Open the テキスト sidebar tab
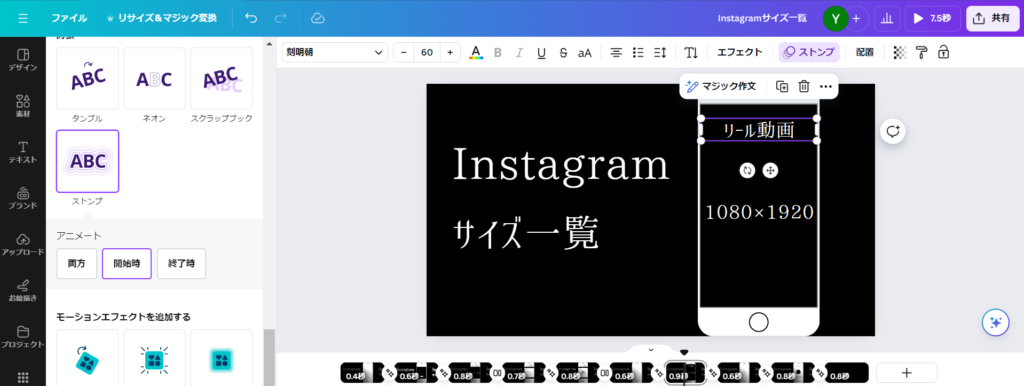The image size is (1024, 386). (x=23, y=152)
